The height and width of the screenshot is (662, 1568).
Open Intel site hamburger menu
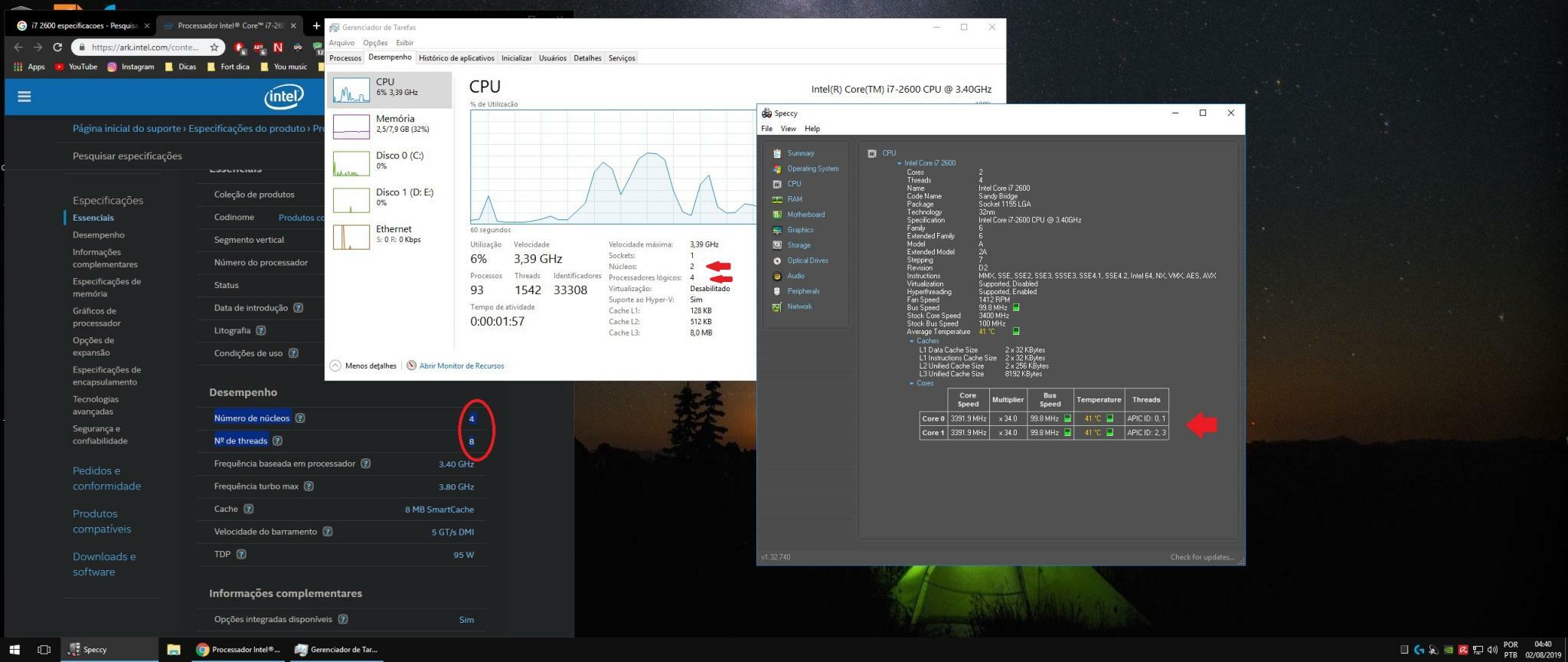pos(24,97)
